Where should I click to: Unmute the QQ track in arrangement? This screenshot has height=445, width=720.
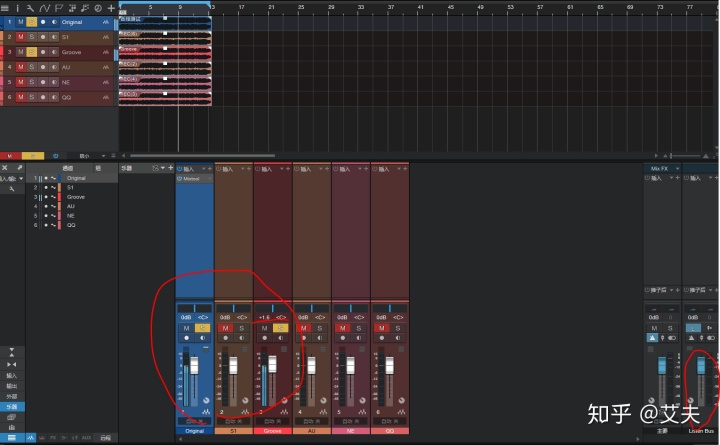pyautogui.click(x=21, y=97)
